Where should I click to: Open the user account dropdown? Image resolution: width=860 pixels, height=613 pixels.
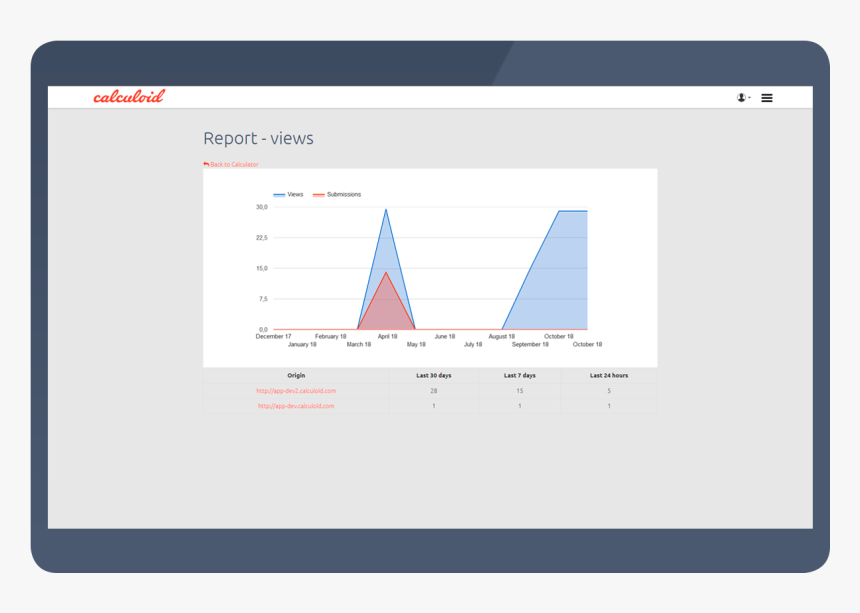(x=743, y=98)
